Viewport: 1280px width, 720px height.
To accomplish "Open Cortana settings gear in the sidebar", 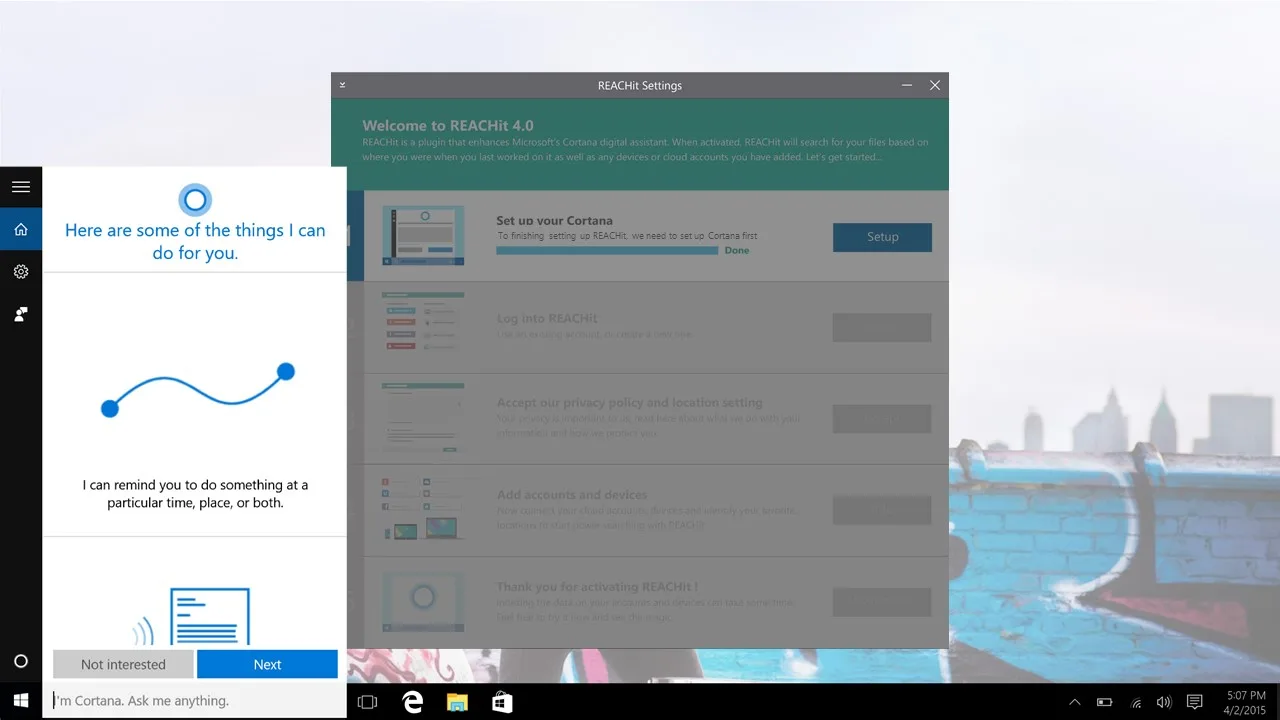I will [x=21, y=272].
